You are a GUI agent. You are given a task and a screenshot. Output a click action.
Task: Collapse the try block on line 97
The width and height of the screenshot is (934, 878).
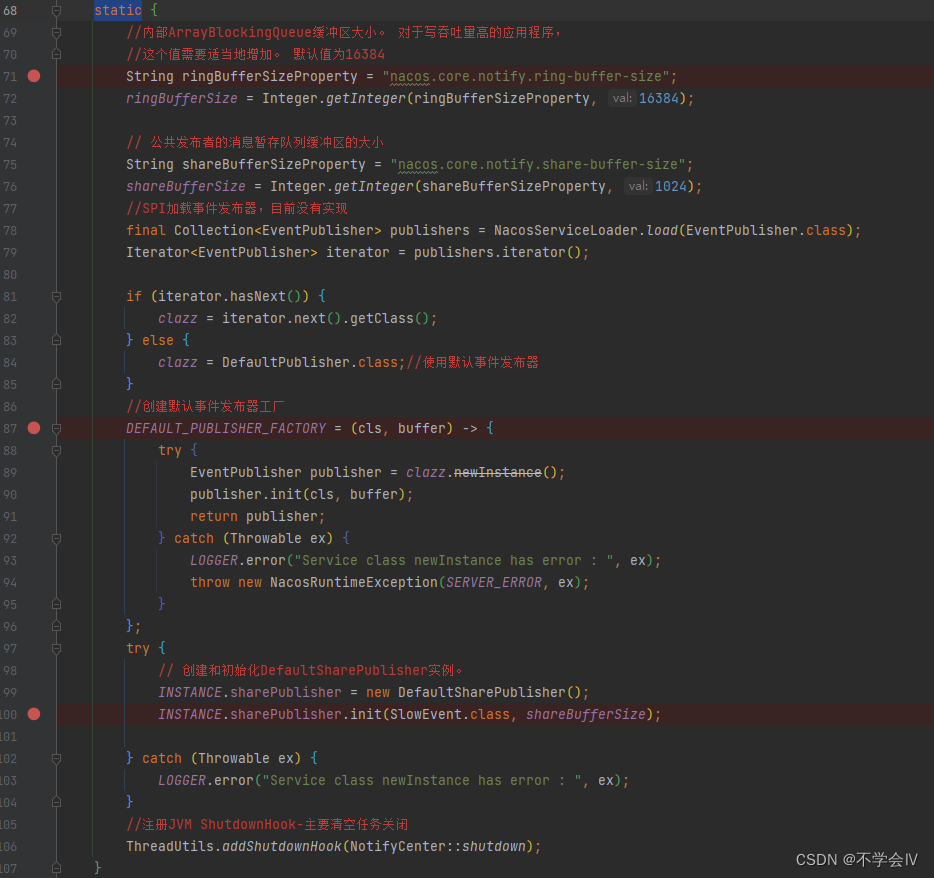(x=57, y=648)
